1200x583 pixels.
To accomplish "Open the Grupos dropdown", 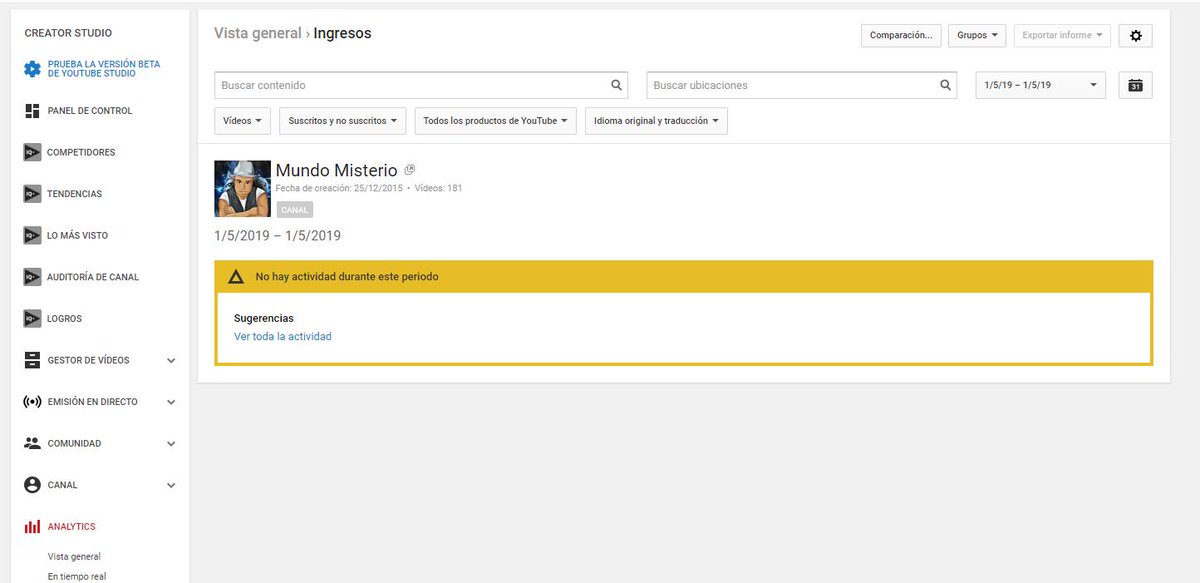I will 976,35.
